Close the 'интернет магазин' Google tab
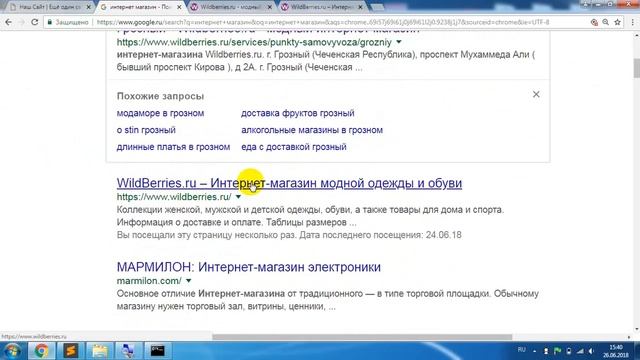640x360 pixels. pos(179,7)
